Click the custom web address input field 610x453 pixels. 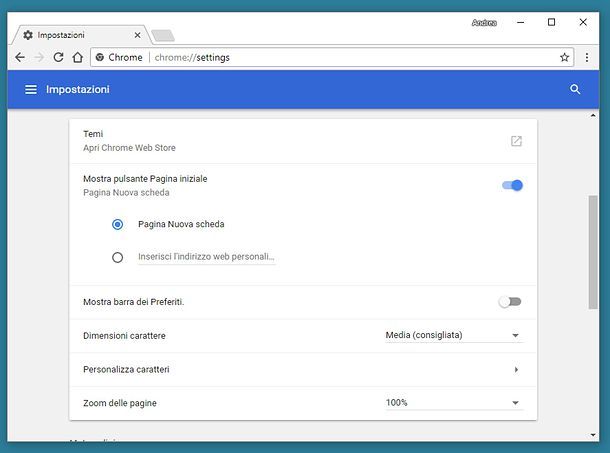pyautogui.click(x=206, y=257)
